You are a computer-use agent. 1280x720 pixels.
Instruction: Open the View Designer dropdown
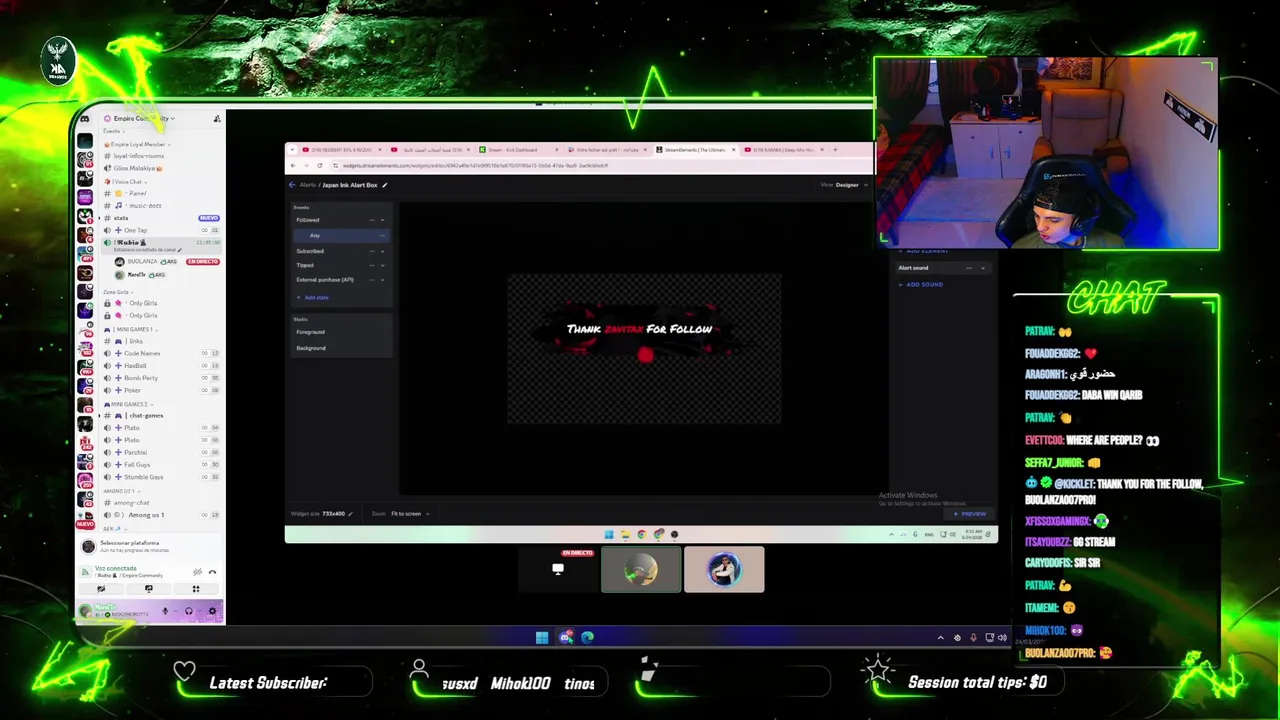click(x=845, y=185)
